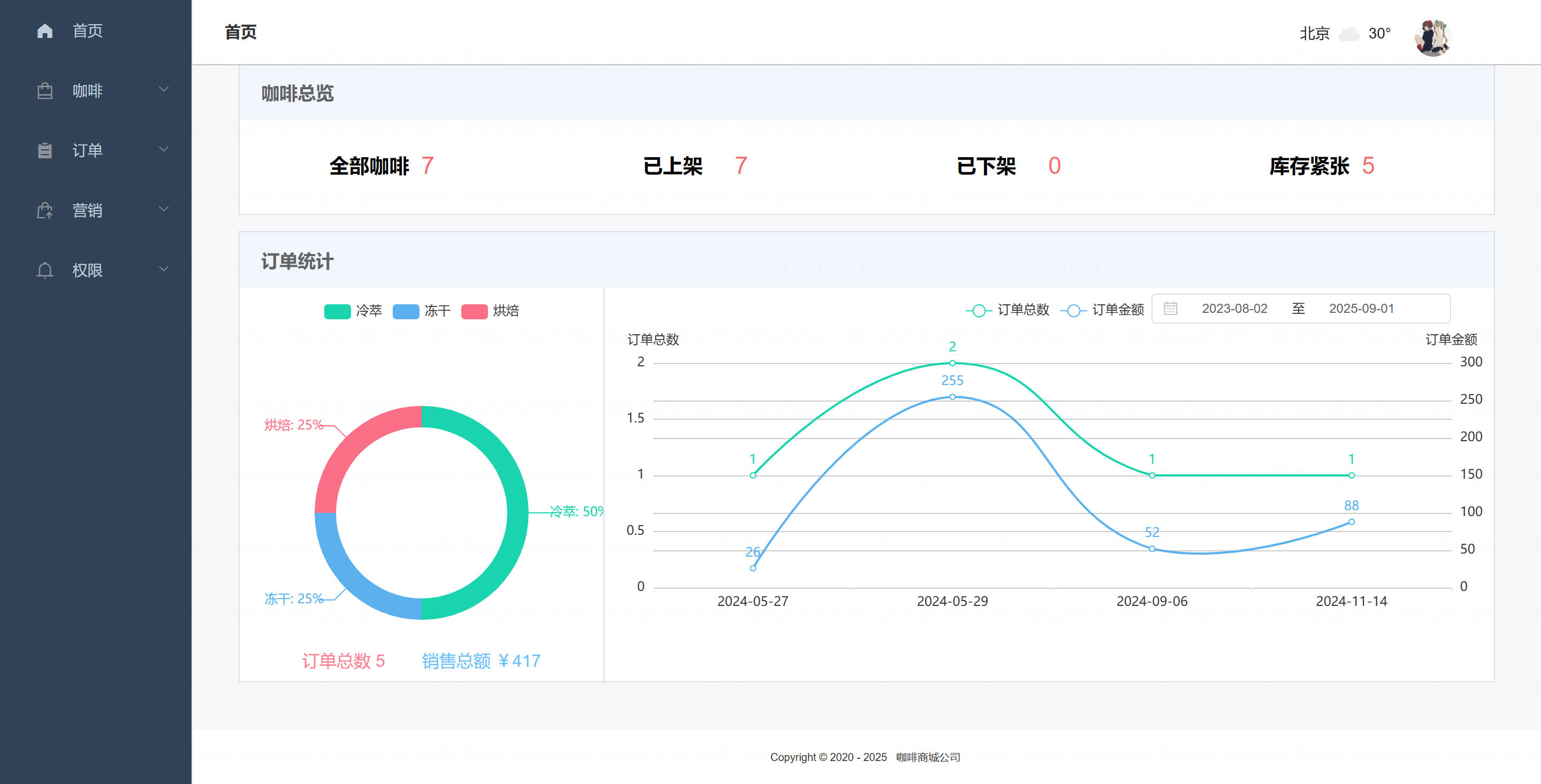Click the 咖啡商城公司 footer text
Image resolution: width=1541 pixels, height=784 pixels.
tap(928, 758)
